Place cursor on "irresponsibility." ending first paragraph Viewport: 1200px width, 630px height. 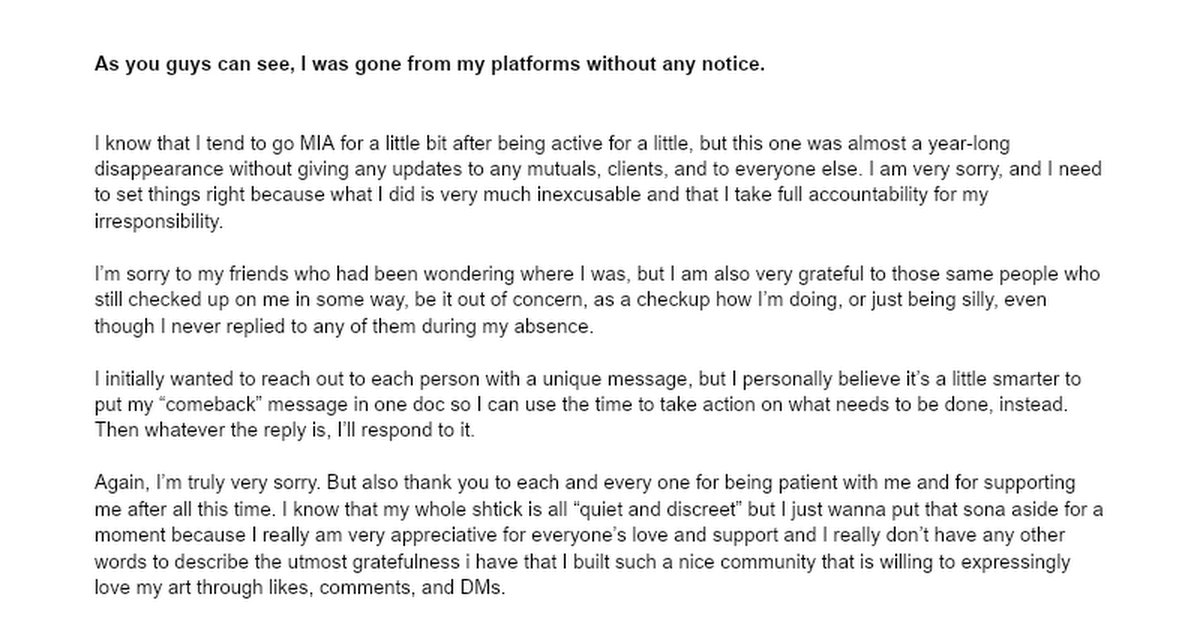(x=157, y=222)
